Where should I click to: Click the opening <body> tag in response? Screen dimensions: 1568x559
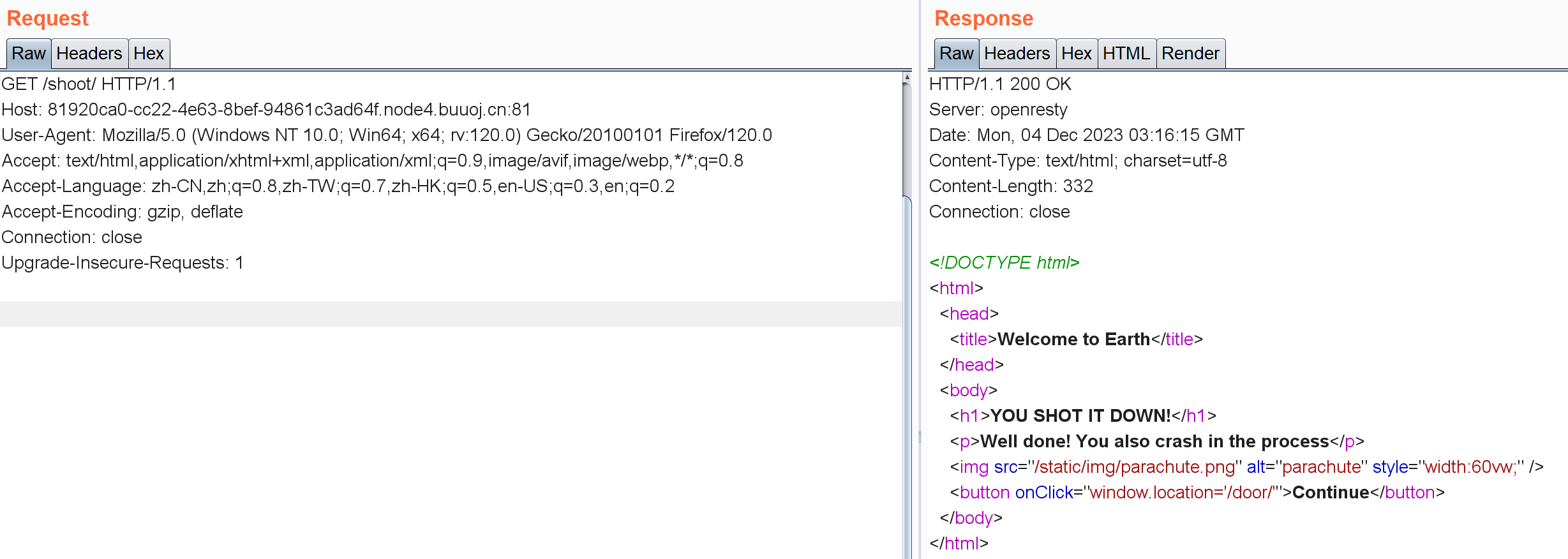(x=968, y=391)
